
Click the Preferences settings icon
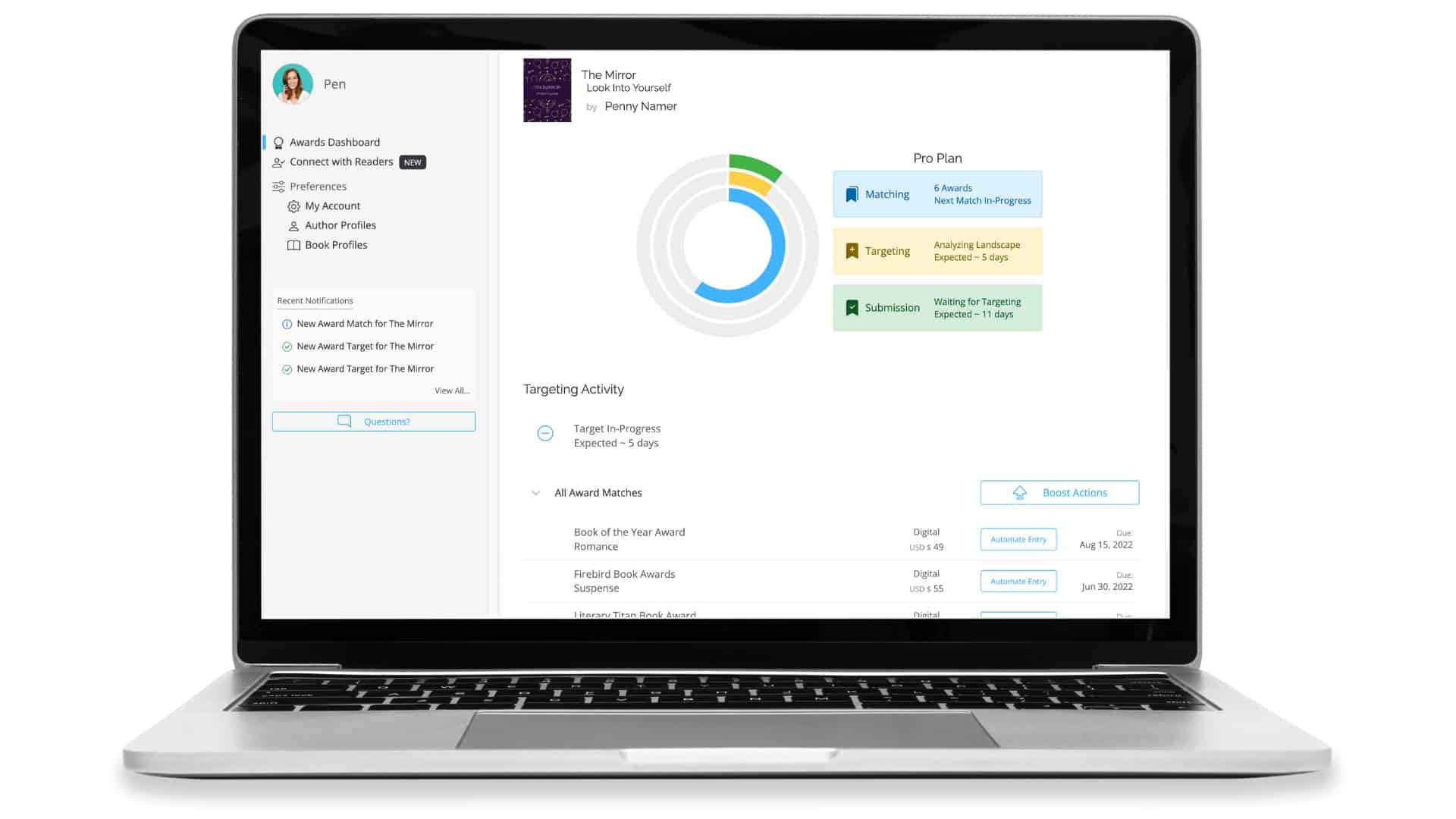[x=278, y=186]
